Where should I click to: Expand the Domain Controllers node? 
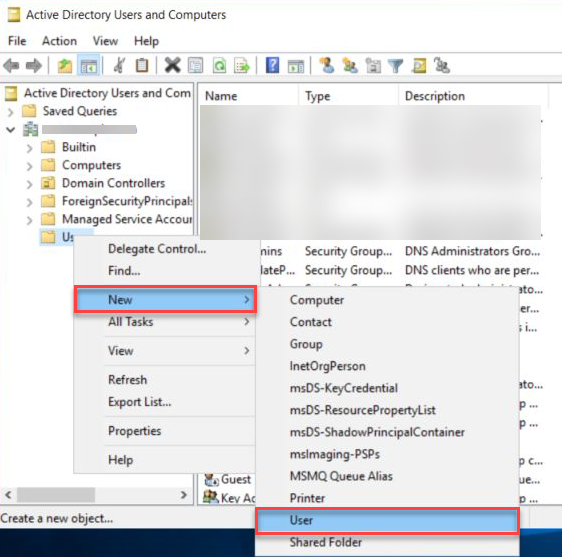click(29, 184)
